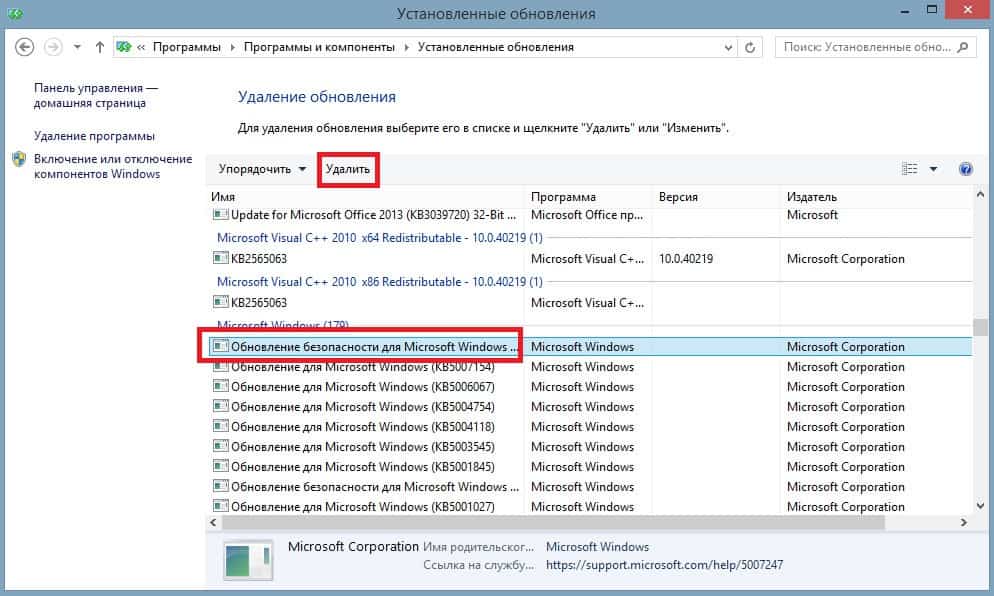Open the Упорядочить dropdown menu
Screen dimensions: 994x596
click(262, 169)
